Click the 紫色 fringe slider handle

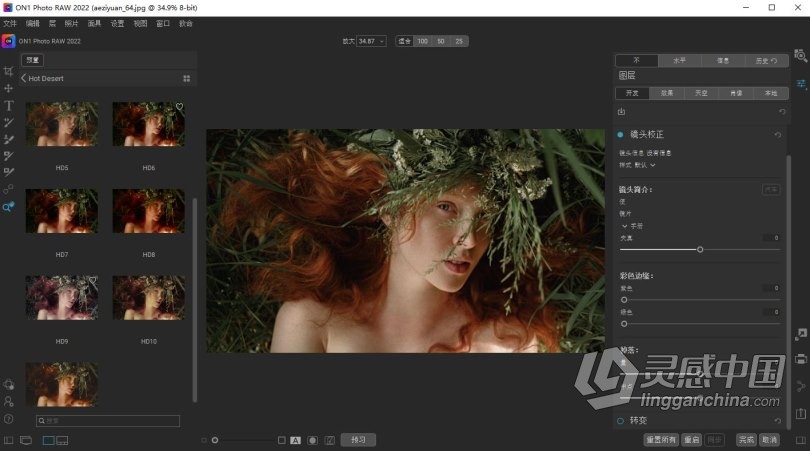(624, 300)
